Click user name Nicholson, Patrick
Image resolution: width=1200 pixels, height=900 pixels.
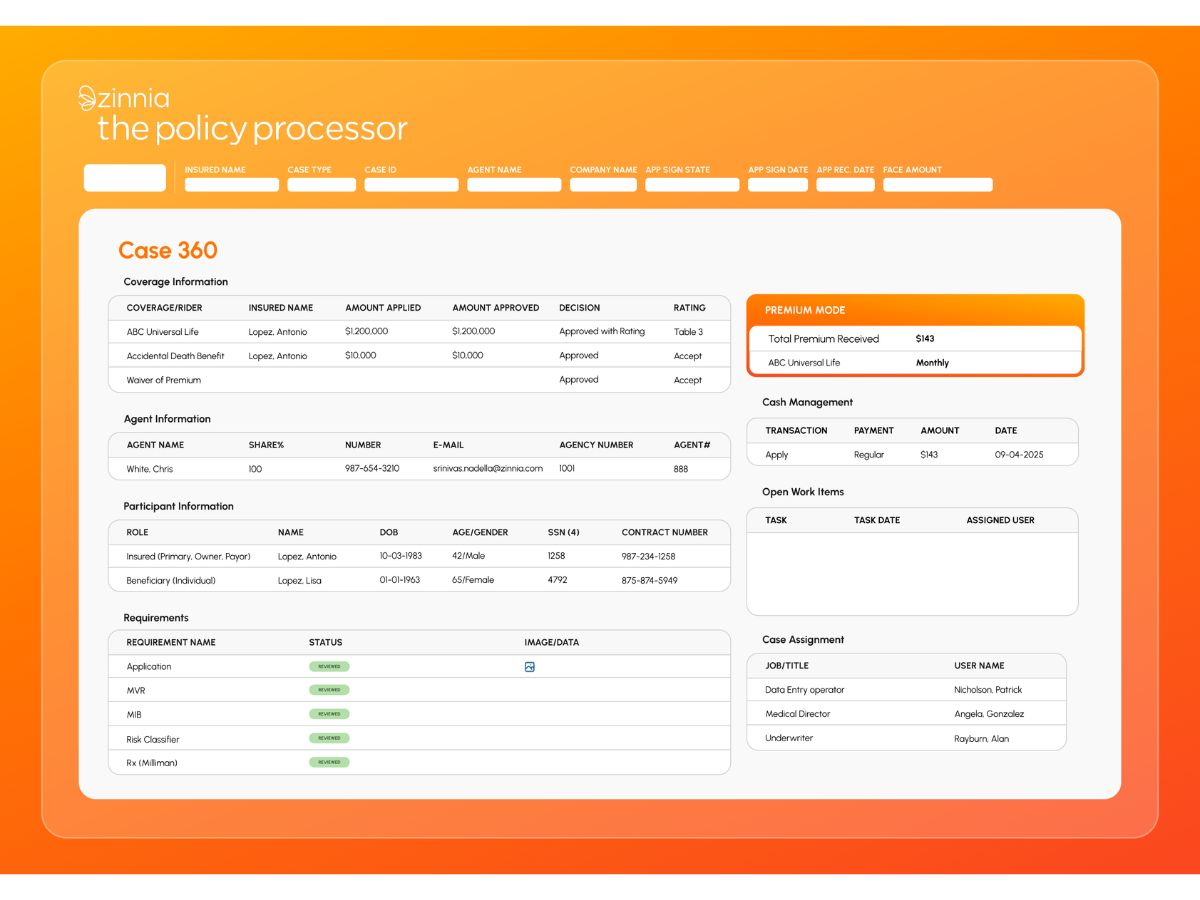pos(988,690)
